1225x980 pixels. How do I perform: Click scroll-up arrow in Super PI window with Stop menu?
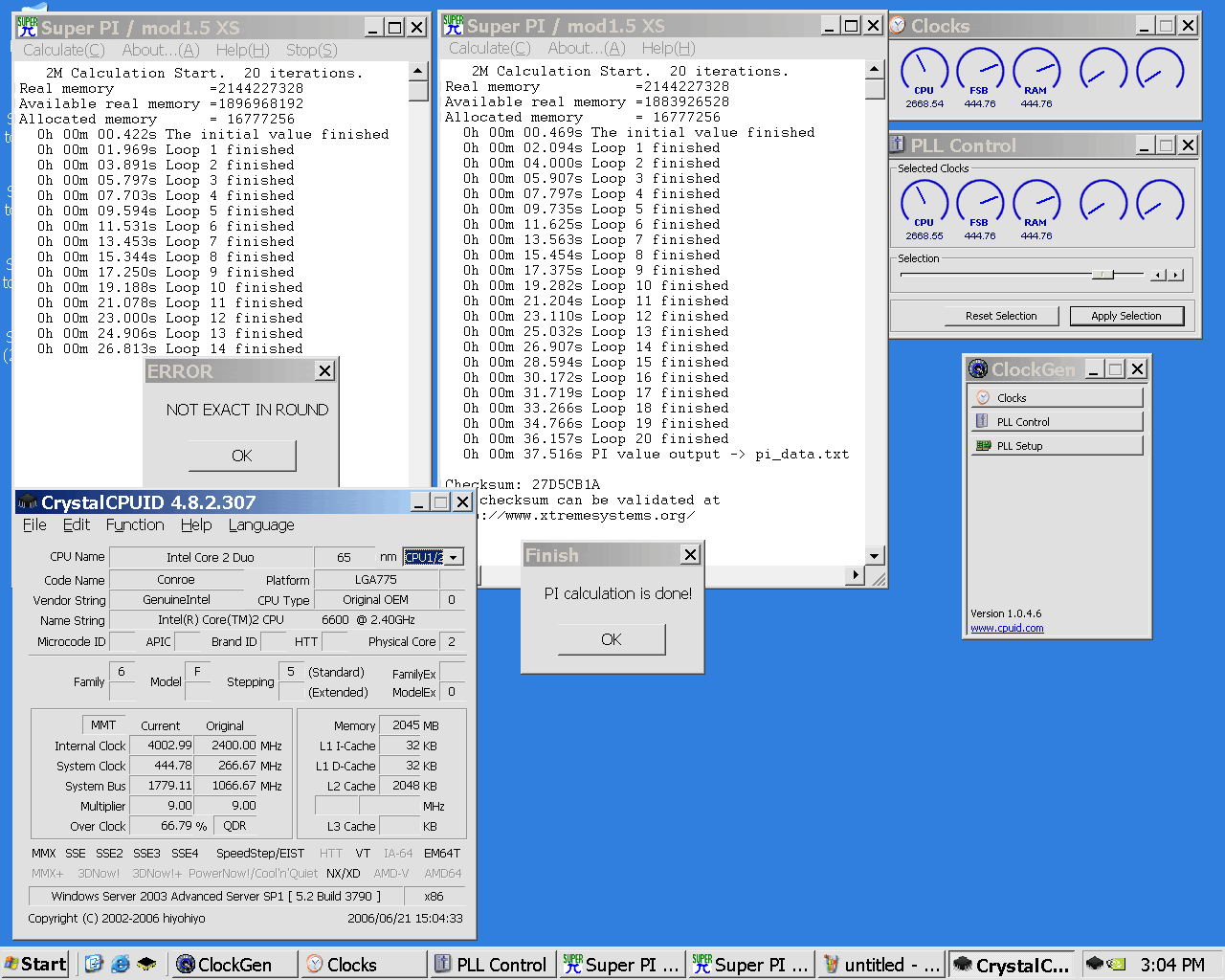[417, 71]
